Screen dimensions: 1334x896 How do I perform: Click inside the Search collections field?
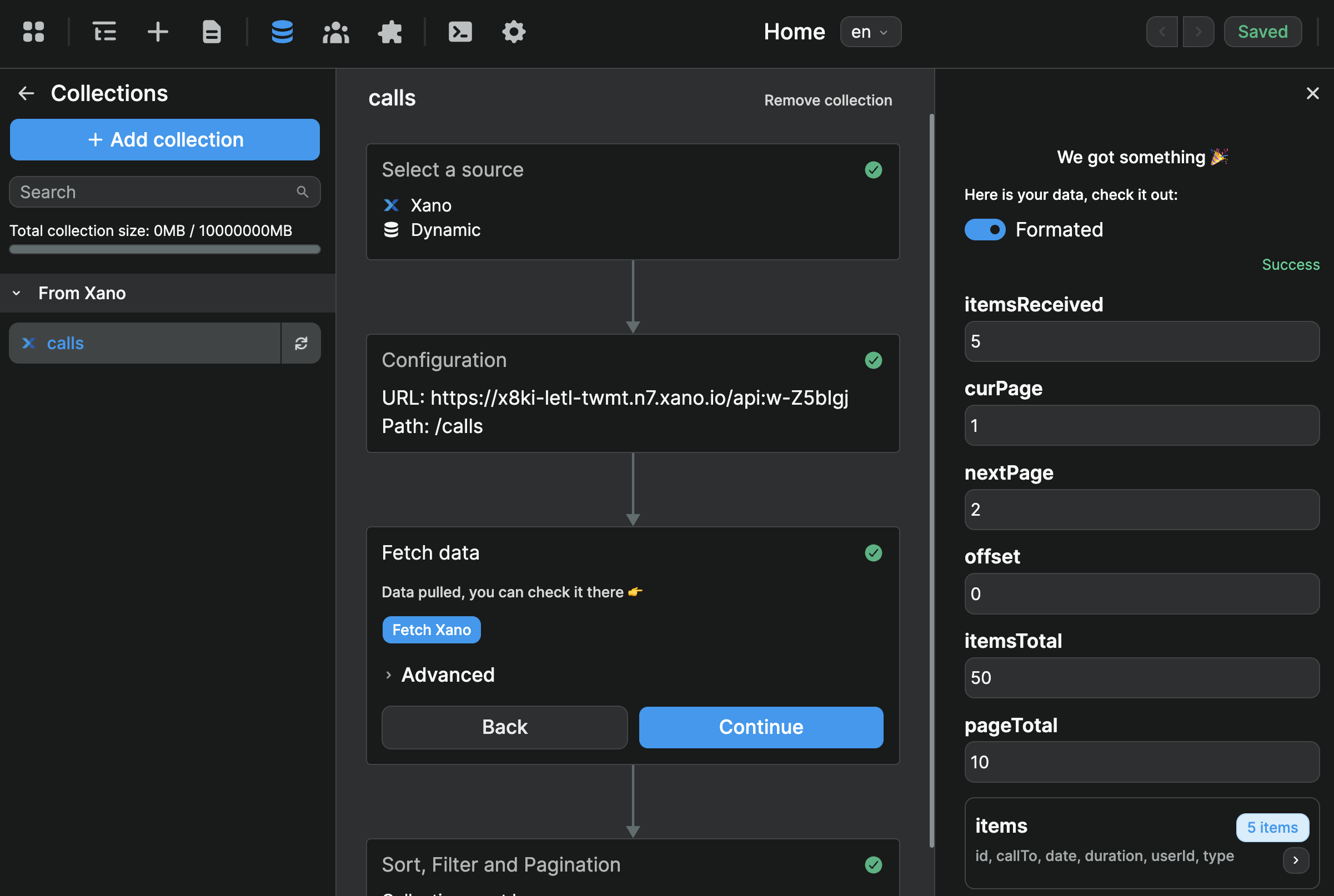coord(154,192)
